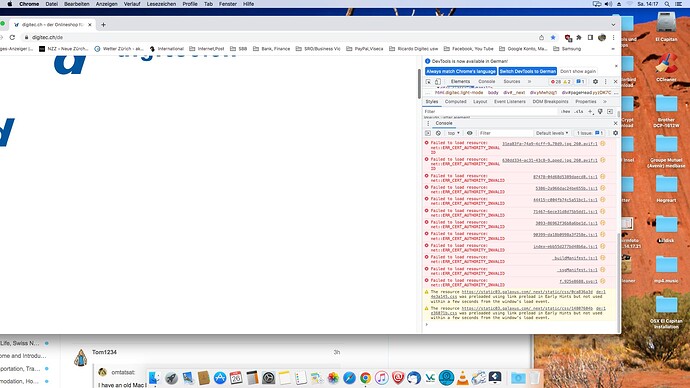This screenshot has height=388, width=690.
Task: Open DevTools settings gear icon
Action: (595, 82)
